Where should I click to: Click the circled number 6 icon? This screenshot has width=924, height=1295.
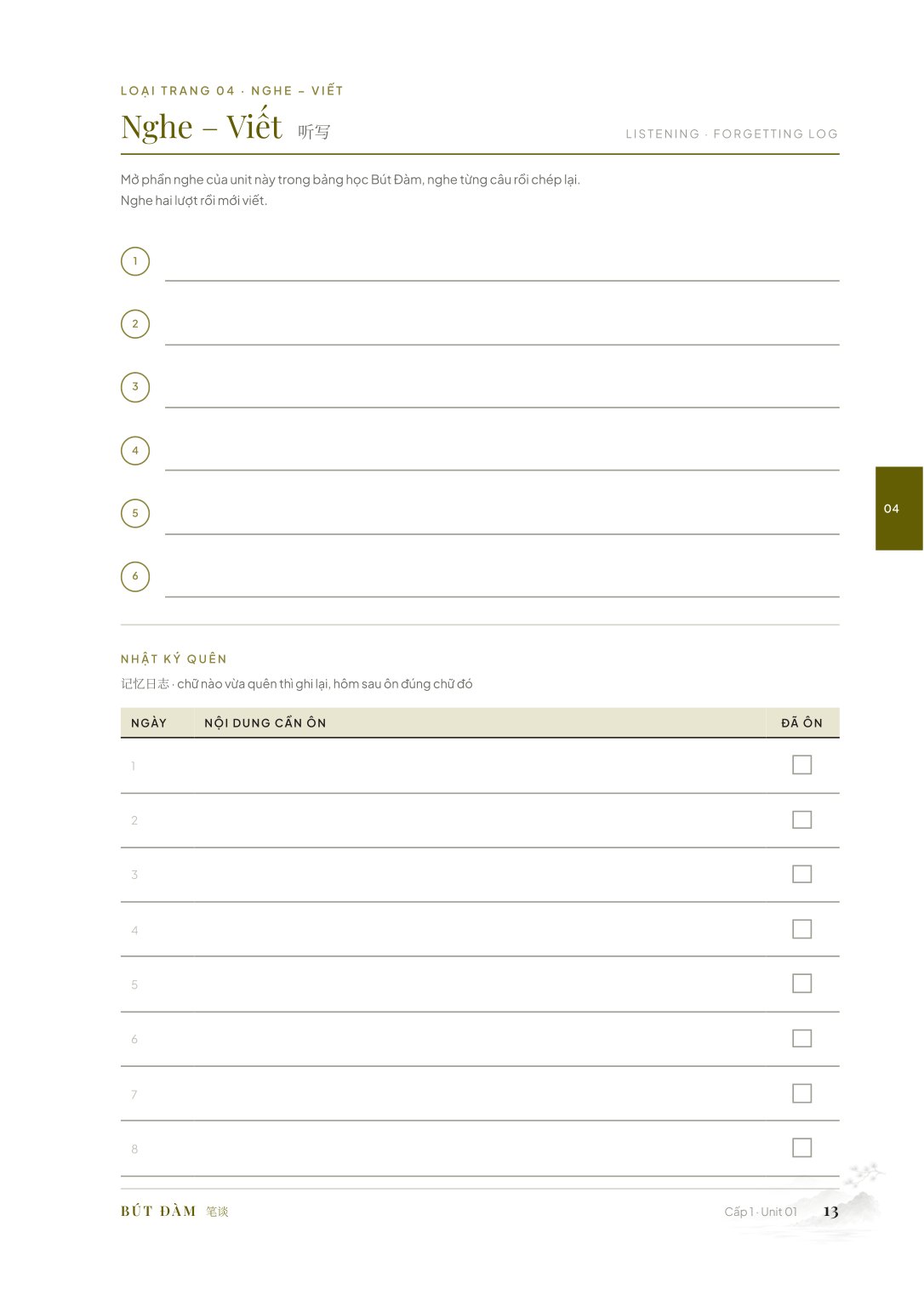(135, 576)
